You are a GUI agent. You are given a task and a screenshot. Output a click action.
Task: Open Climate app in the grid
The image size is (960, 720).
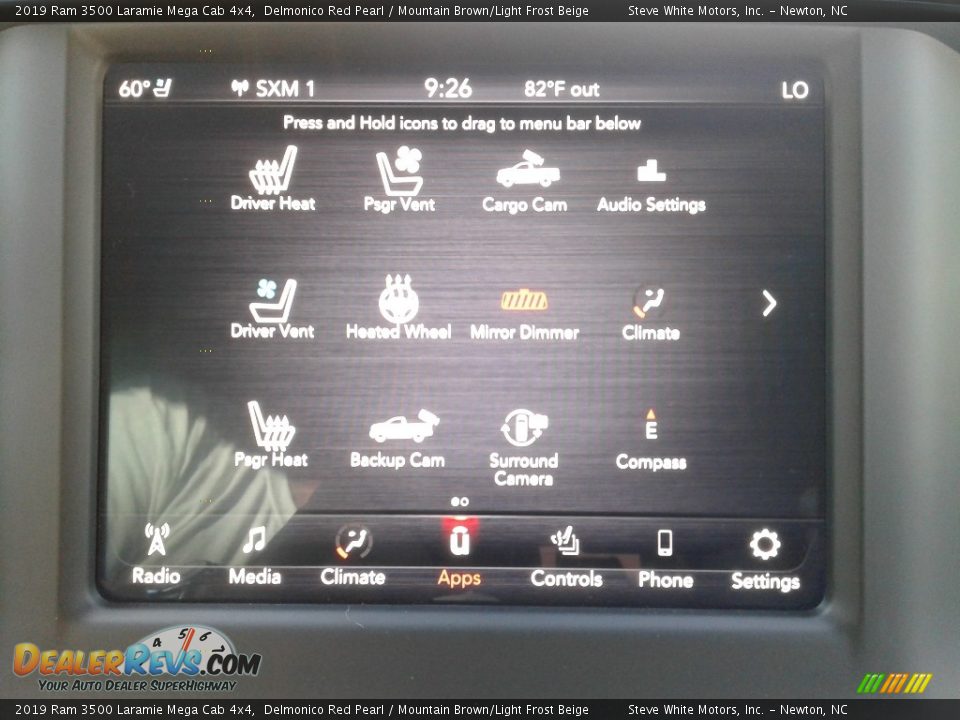coord(650,308)
